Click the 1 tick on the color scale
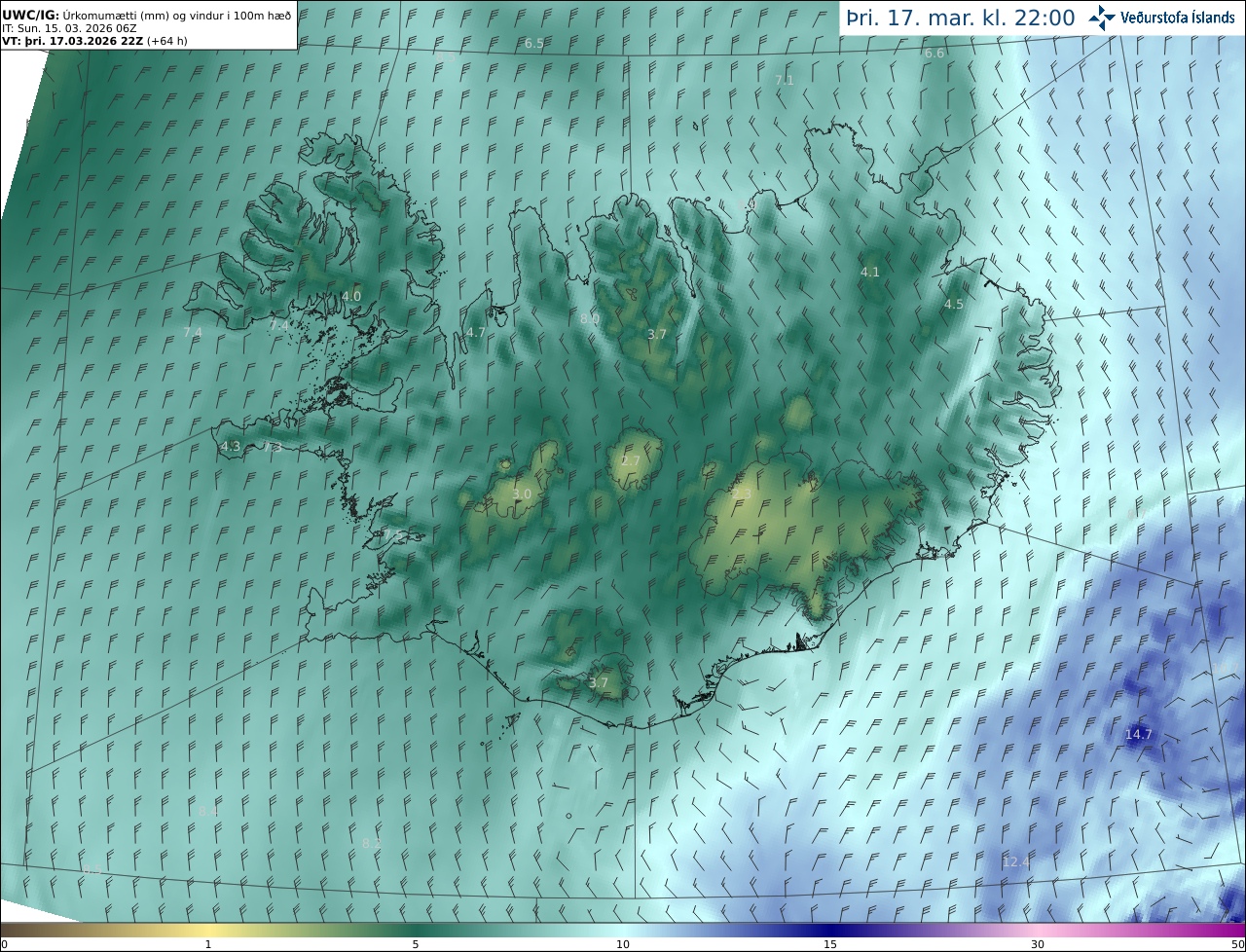The height and width of the screenshot is (952, 1246). 208,944
